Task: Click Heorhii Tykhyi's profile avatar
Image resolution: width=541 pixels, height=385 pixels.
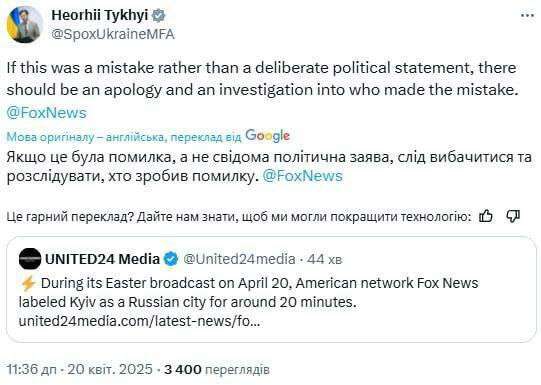Action: tap(24, 24)
